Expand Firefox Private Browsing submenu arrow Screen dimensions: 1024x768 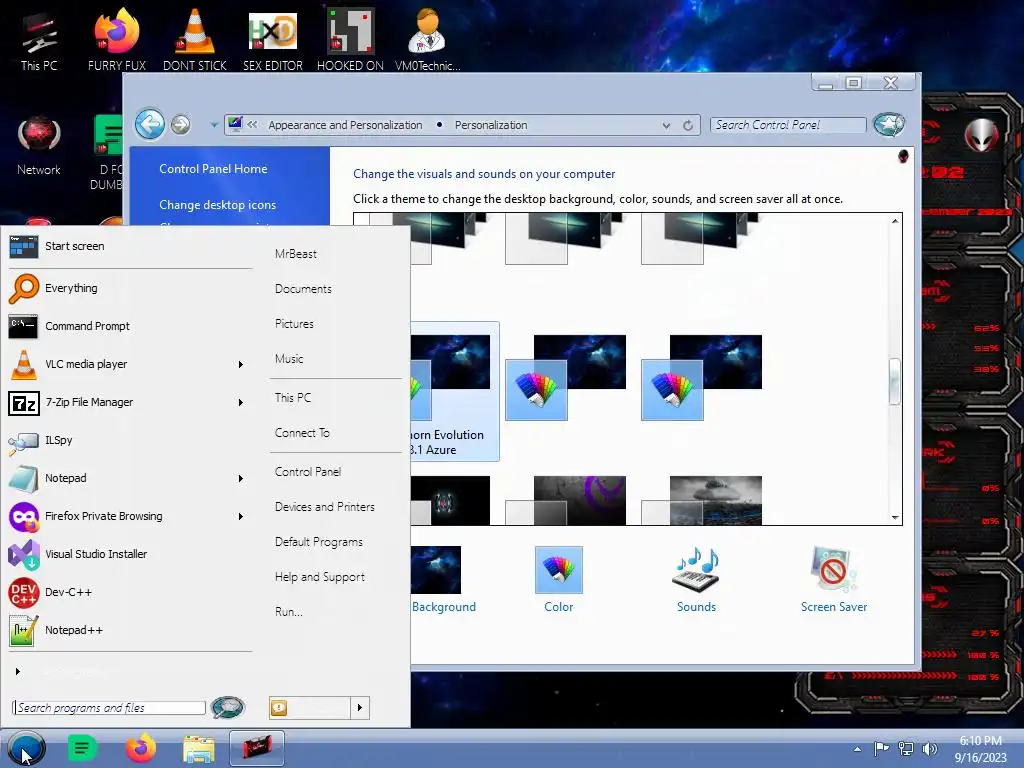pos(240,517)
